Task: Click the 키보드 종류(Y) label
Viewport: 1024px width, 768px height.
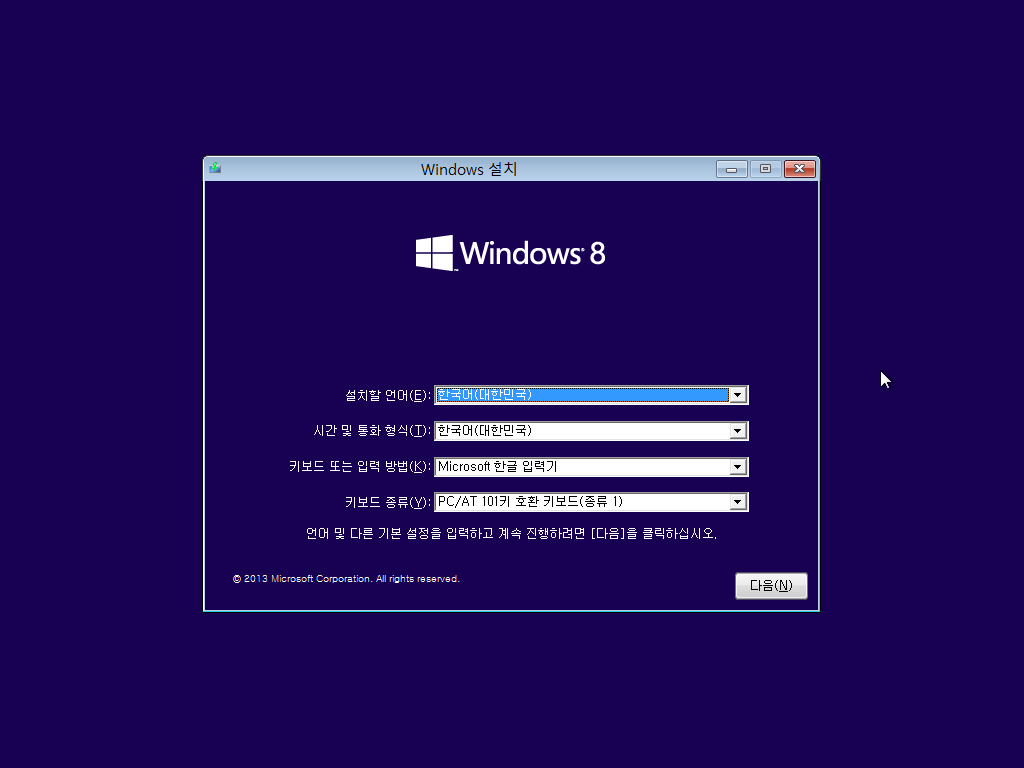Action: point(387,502)
